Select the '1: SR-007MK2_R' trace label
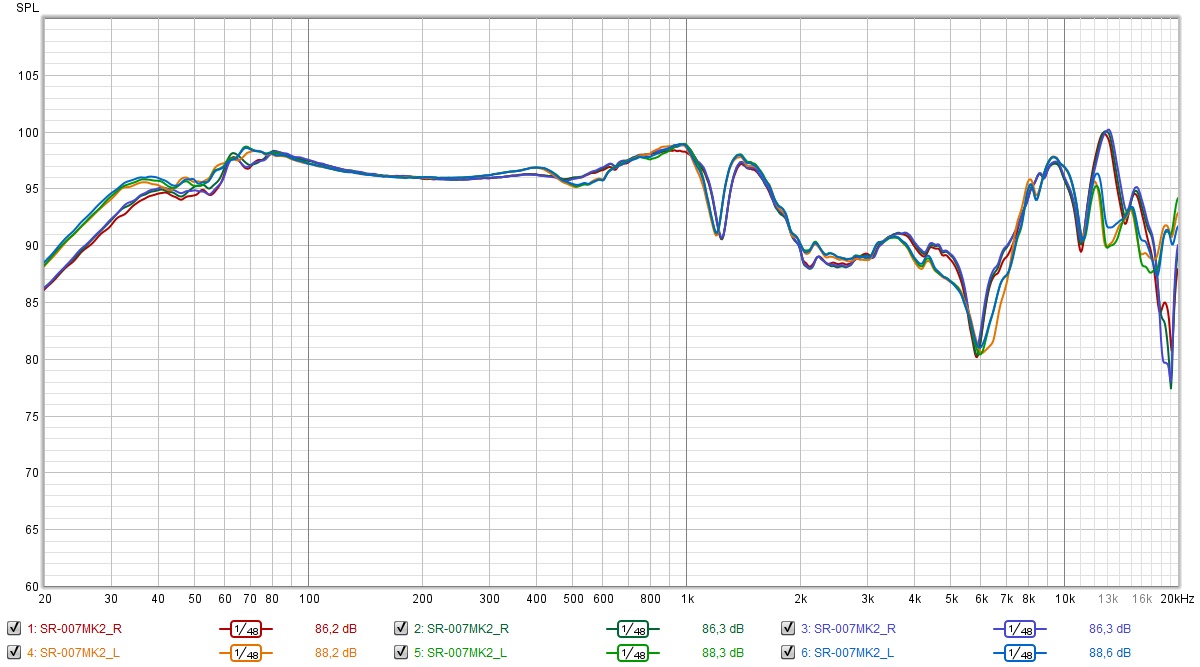This screenshot has height=667, width=1200. click(x=75, y=629)
